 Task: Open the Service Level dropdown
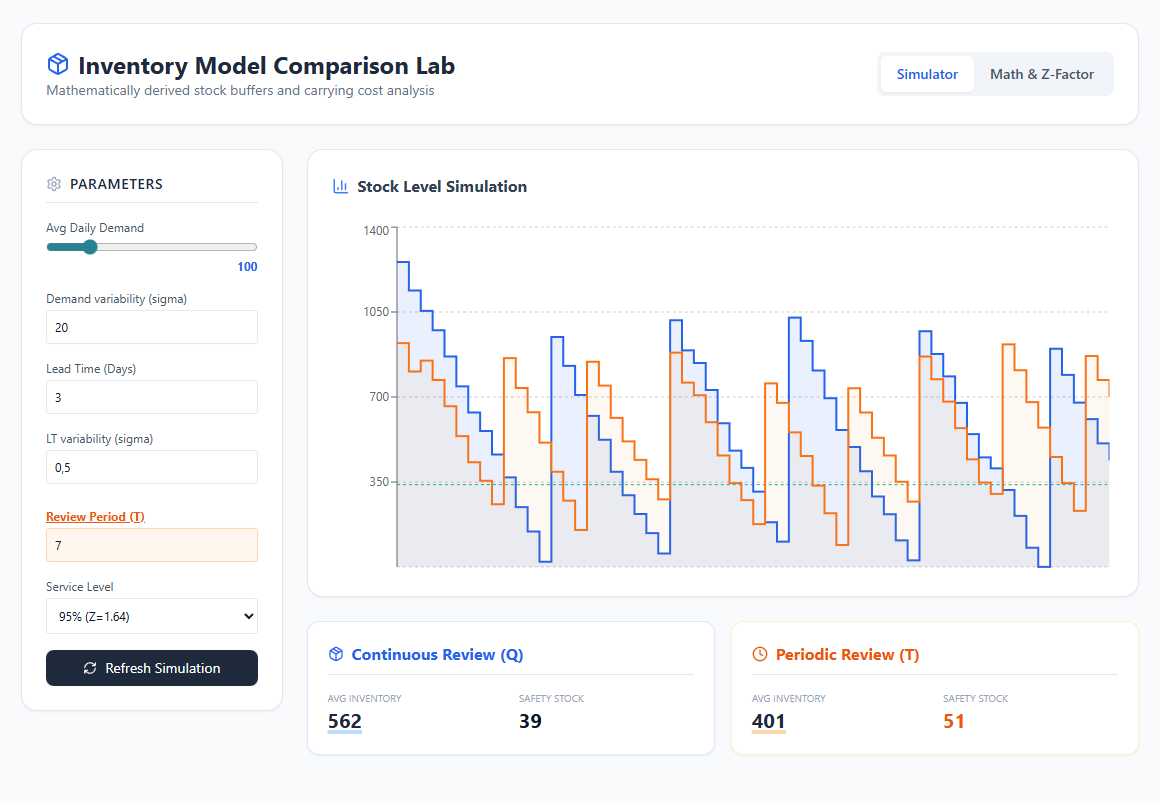152,616
